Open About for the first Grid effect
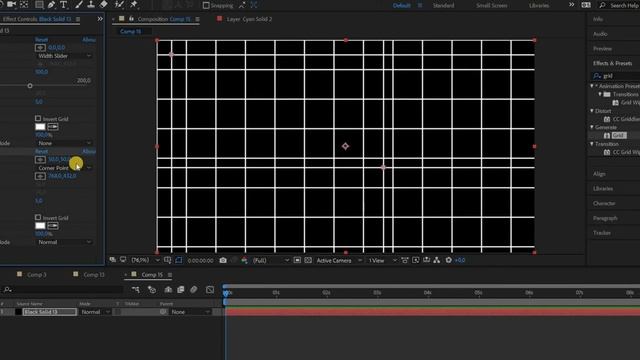Viewport: 640px width, 360px height. tap(89, 40)
